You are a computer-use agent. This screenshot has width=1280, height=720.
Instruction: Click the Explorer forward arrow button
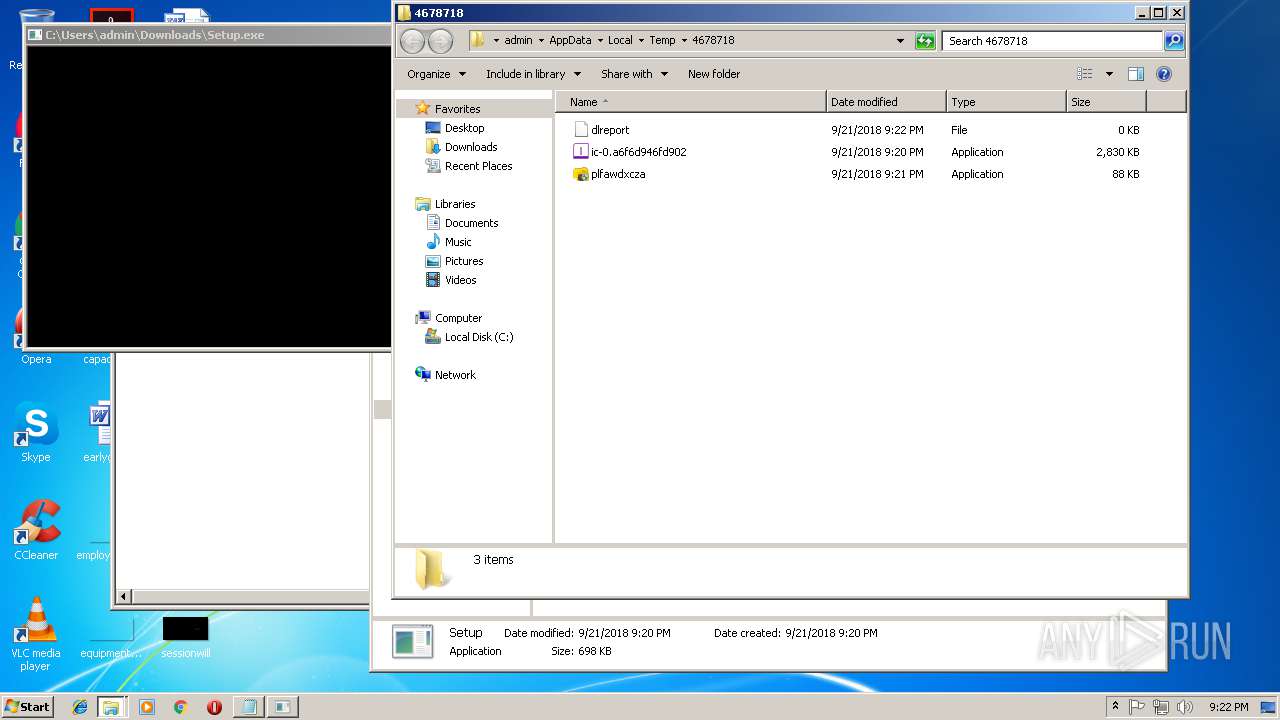click(440, 41)
